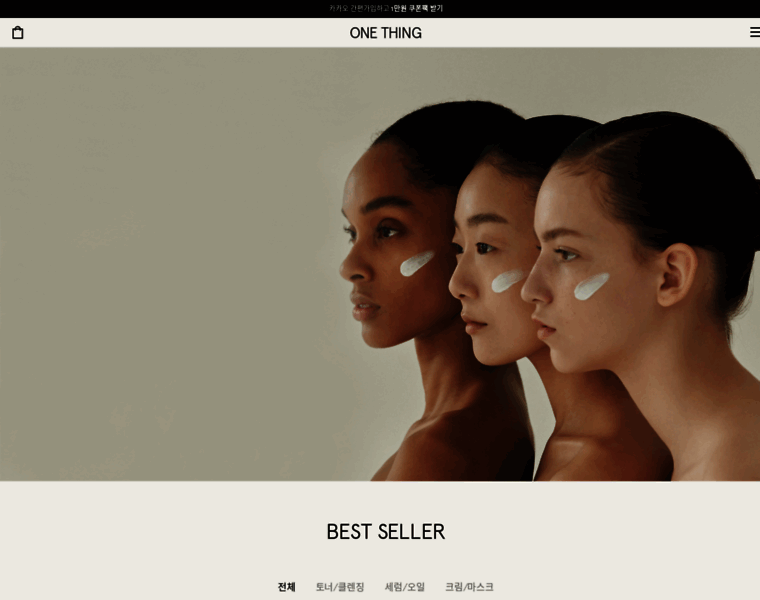Select the 전체 tab under Best Seller
760x600 pixels.
286,587
